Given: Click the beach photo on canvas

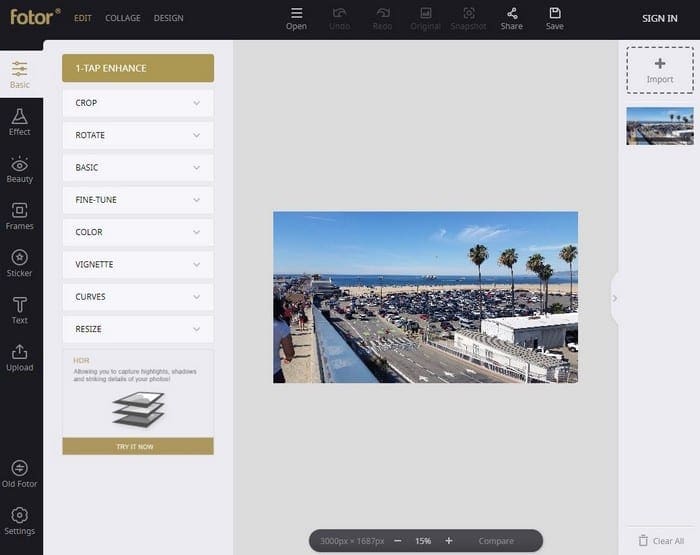Looking at the screenshot, I should pos(425,297).
